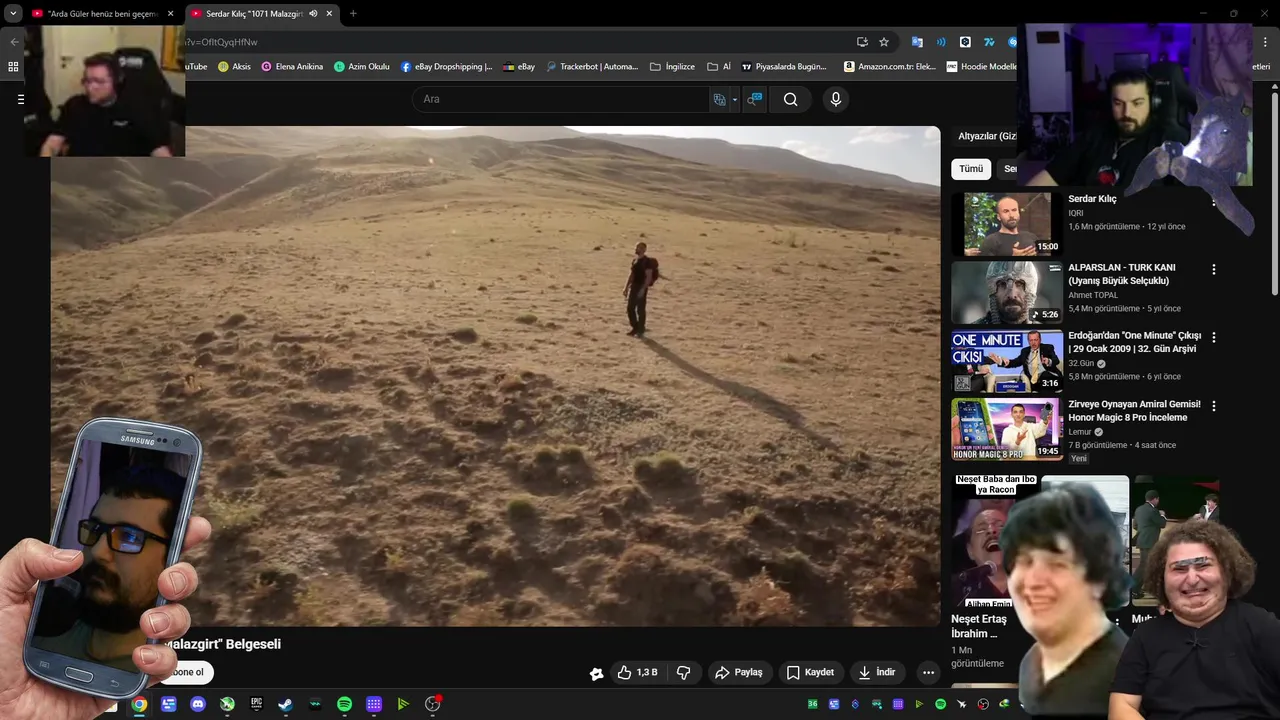Viewport: 1280px width, 720px height.
Task: Open the green play-arrow taskbar app
Action: 403,704
